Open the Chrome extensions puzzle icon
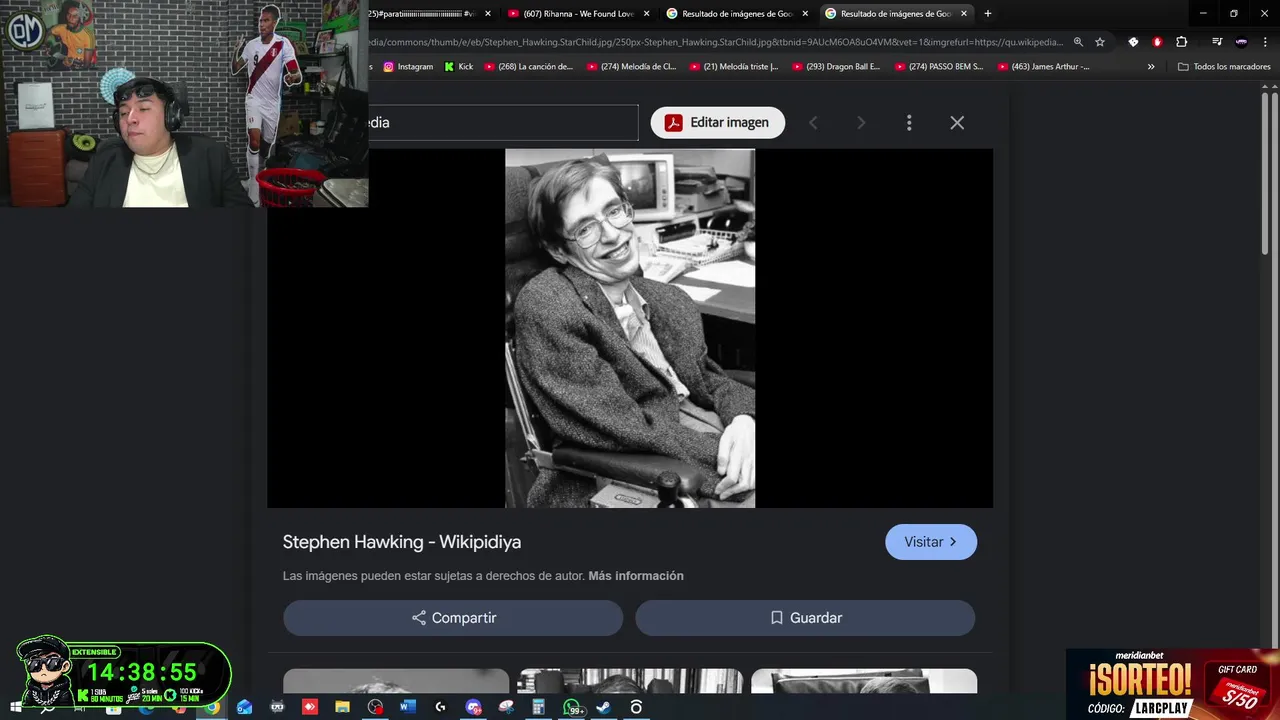Viewport: 1280px width, 720px height. tap(1182, 42)
